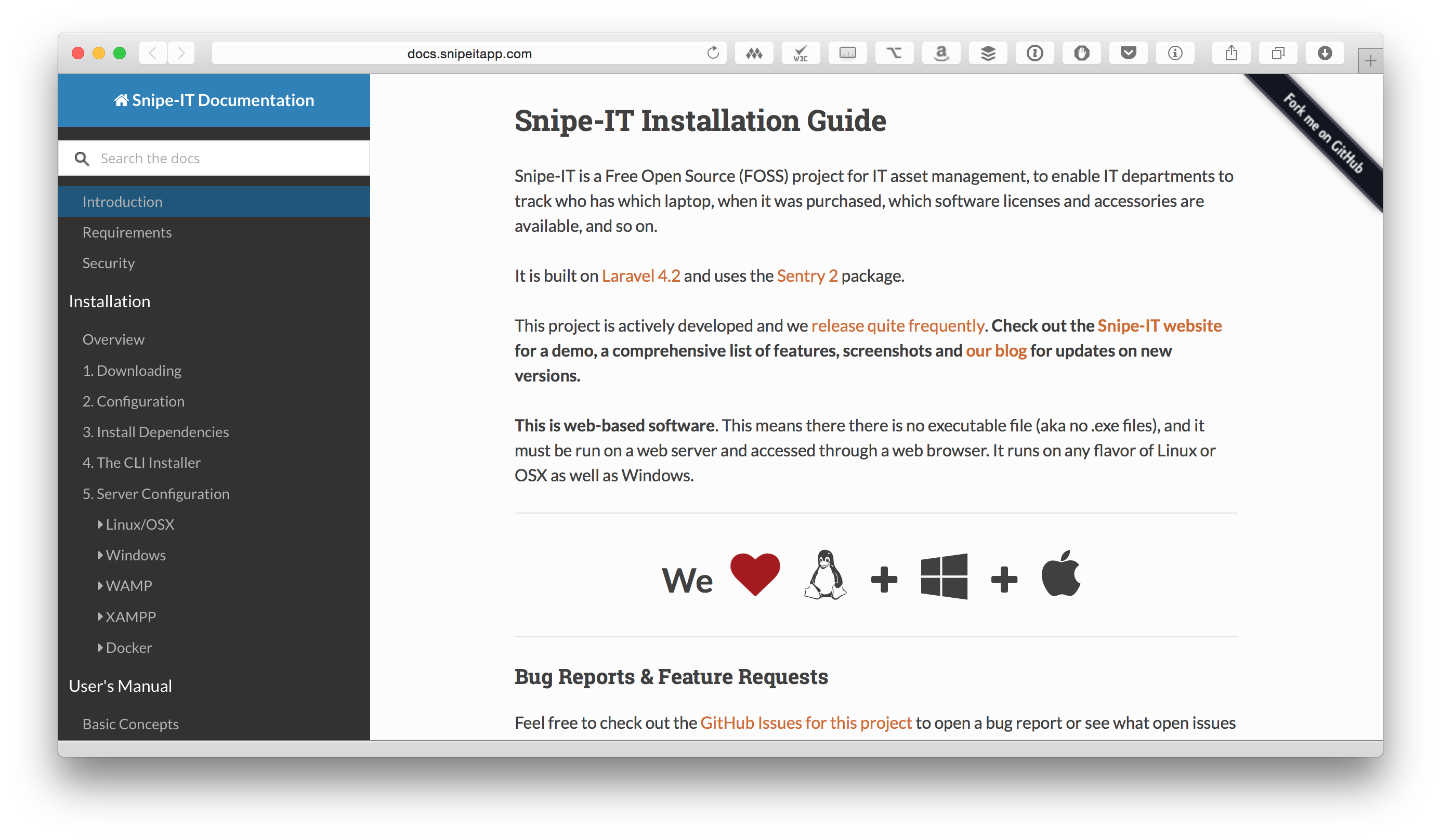Select Introduction in the sidebar
Screen dimensions: 1441x840
point(214,201)
